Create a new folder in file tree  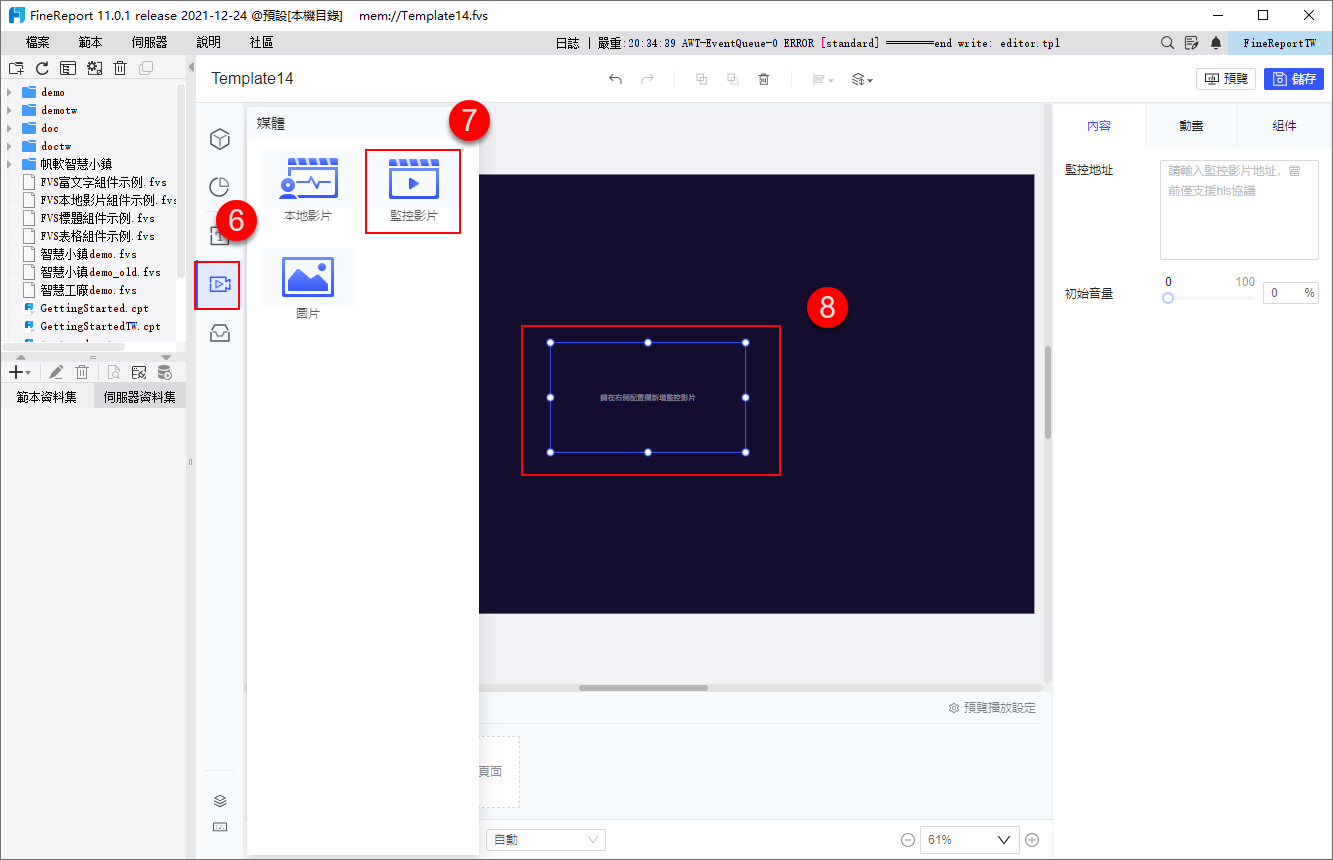(x=16, y=68)
